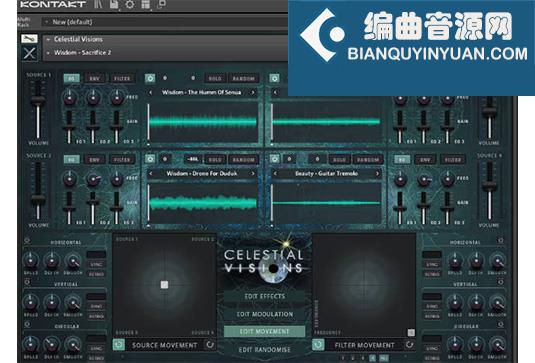535x363 pixels.
Task: Open the Wisdom - Drone For Duduk sample menu
Action: [x=202, y=174]
